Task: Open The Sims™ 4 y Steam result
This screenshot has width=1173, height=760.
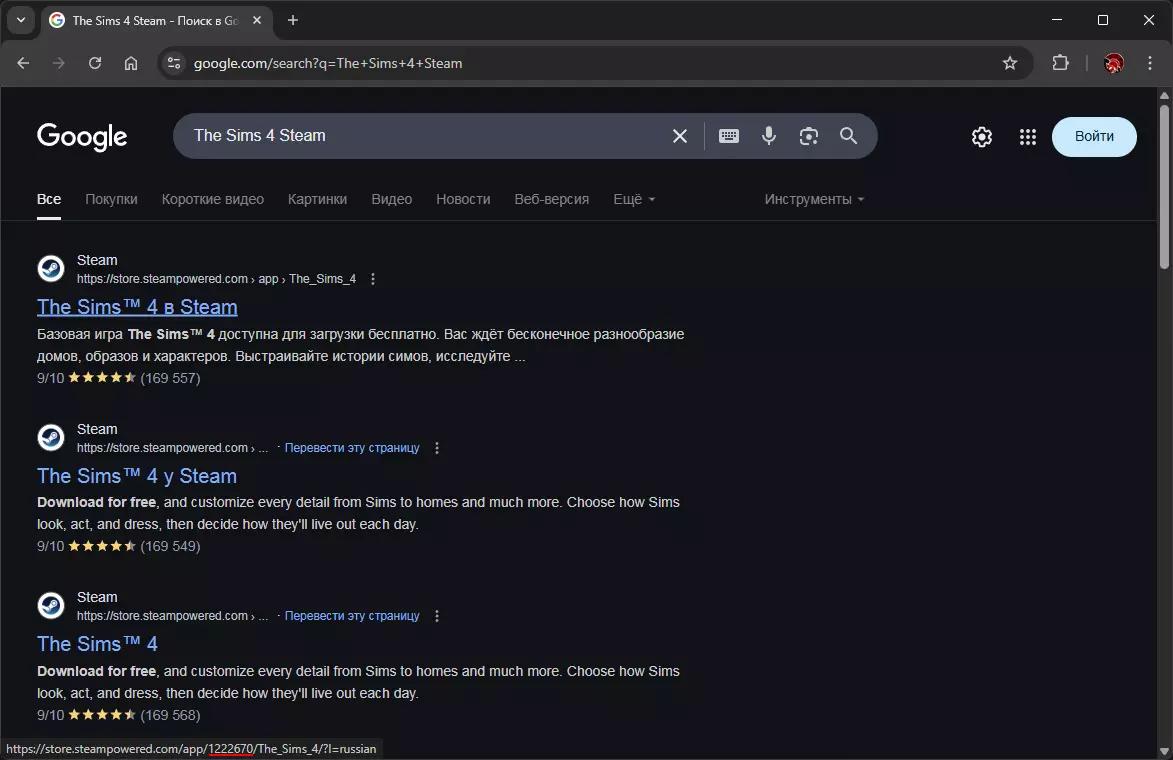Action: click(x=137, y=476)
